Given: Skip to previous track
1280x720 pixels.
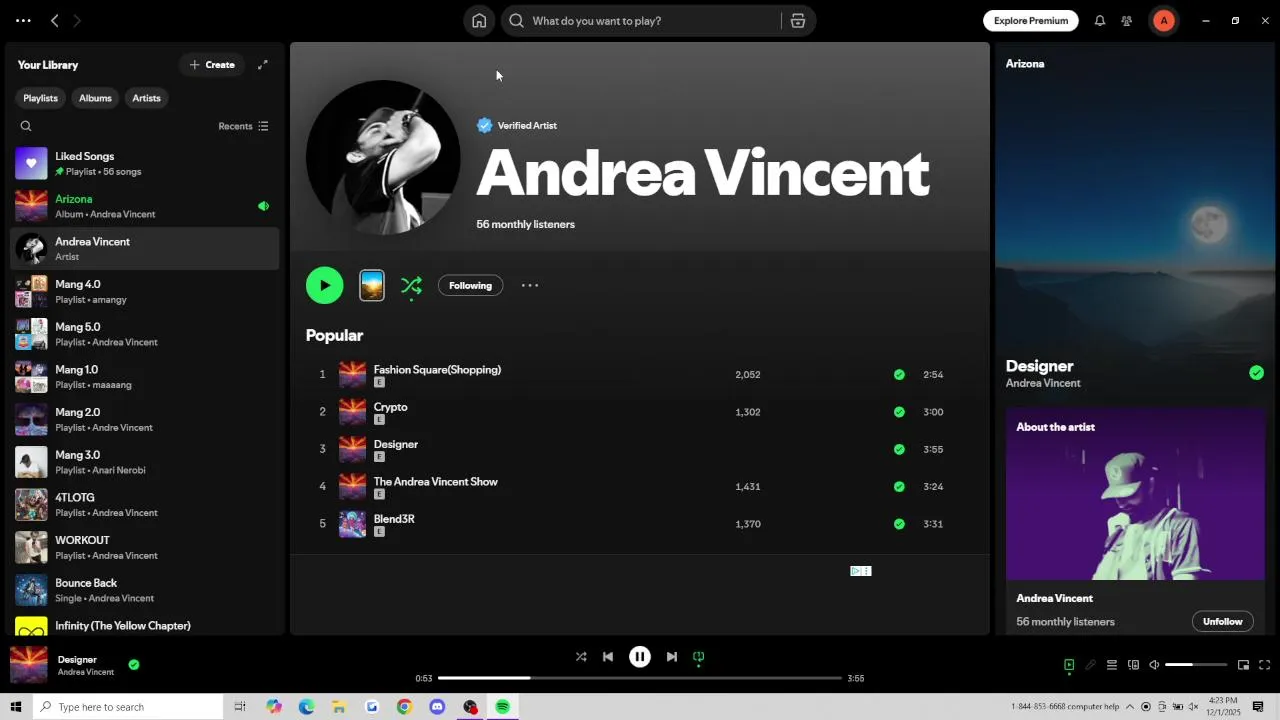Looking at the screenshot, I should click(x=608, y=657).
